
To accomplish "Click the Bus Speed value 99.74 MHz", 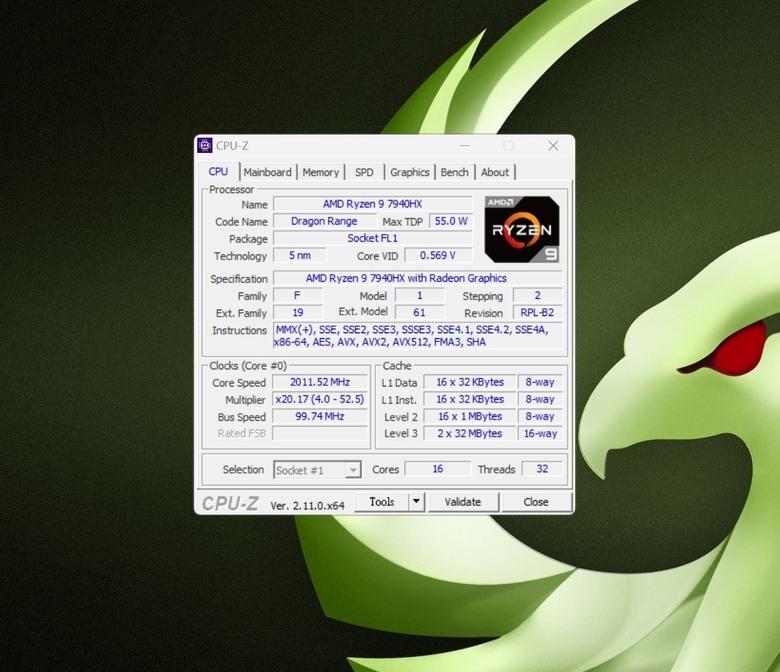I will pos(320,416).
